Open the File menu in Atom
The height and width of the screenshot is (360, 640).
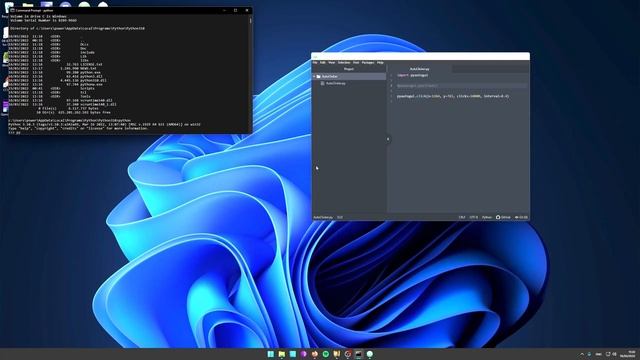315,62
